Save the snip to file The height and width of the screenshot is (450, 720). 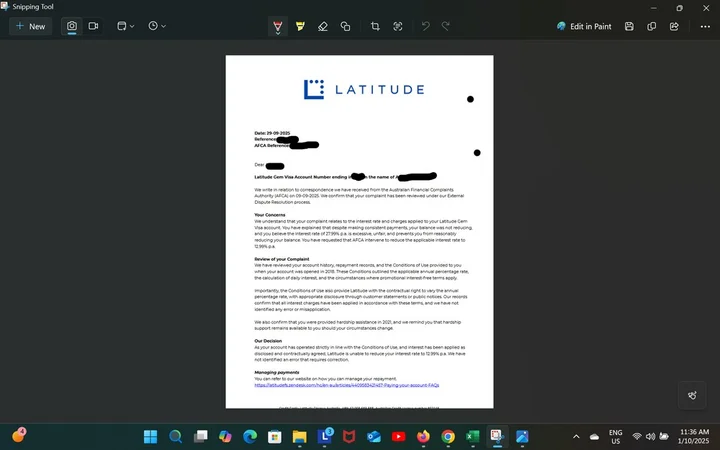629,27
